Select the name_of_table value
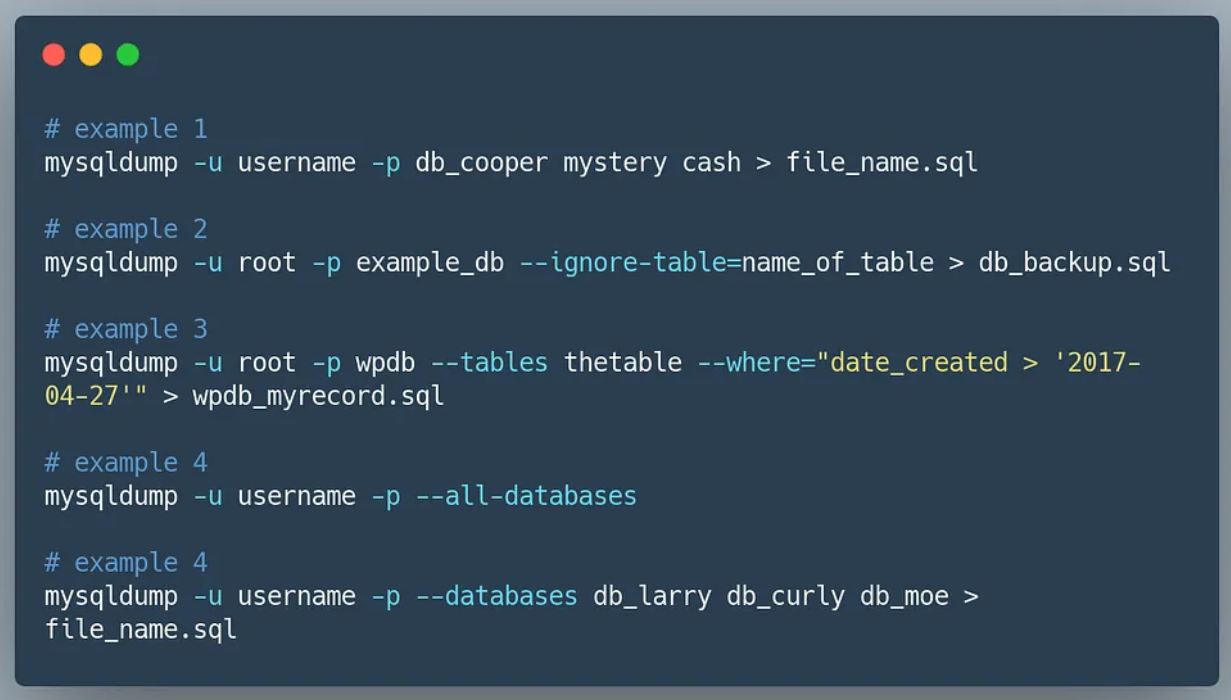The width and height of the screenshot is (1231, 700). pos(837,263)
